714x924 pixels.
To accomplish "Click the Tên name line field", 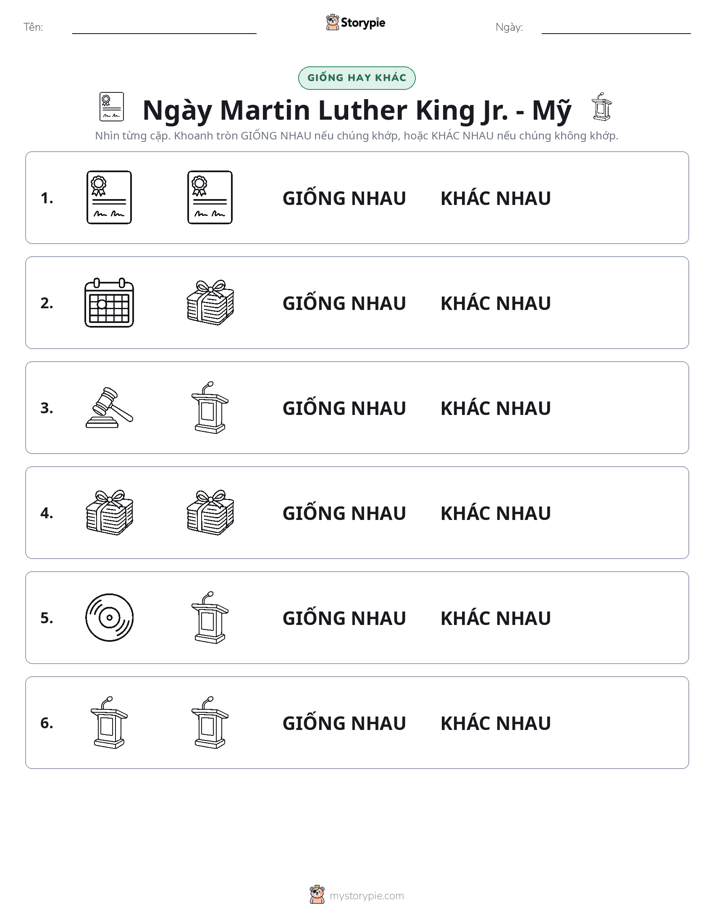I will point(164,27).
